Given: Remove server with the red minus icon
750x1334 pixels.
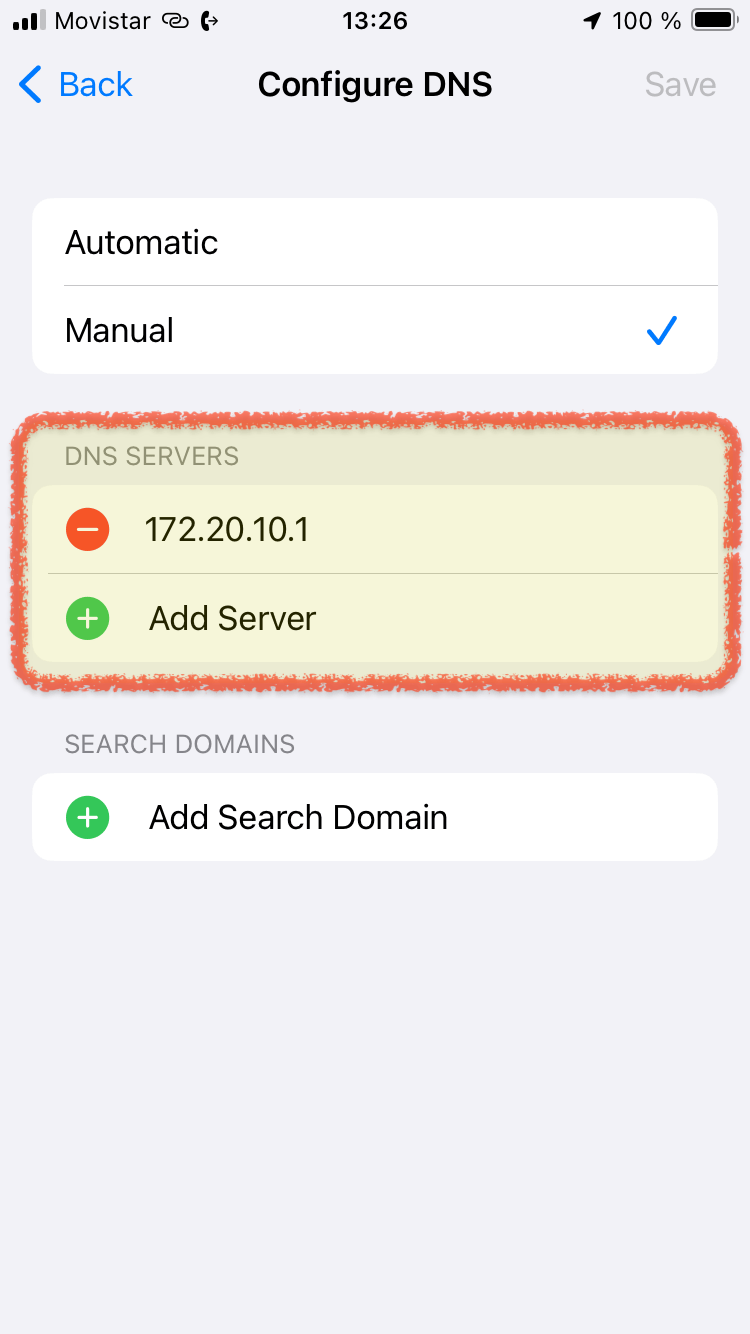Looking at the screenshot, I should (88, 529).
